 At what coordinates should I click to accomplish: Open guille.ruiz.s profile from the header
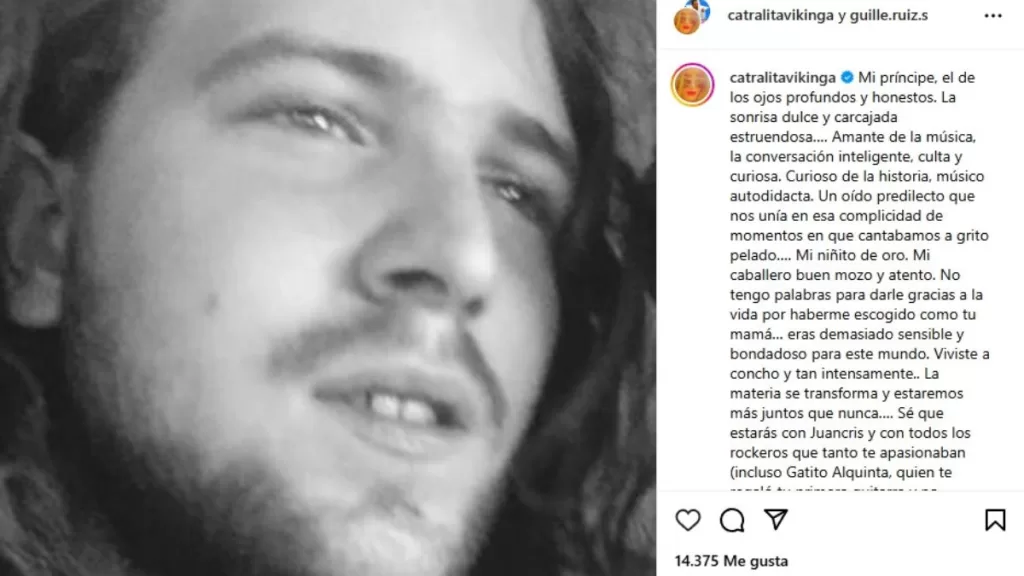(x=888, y=15)
